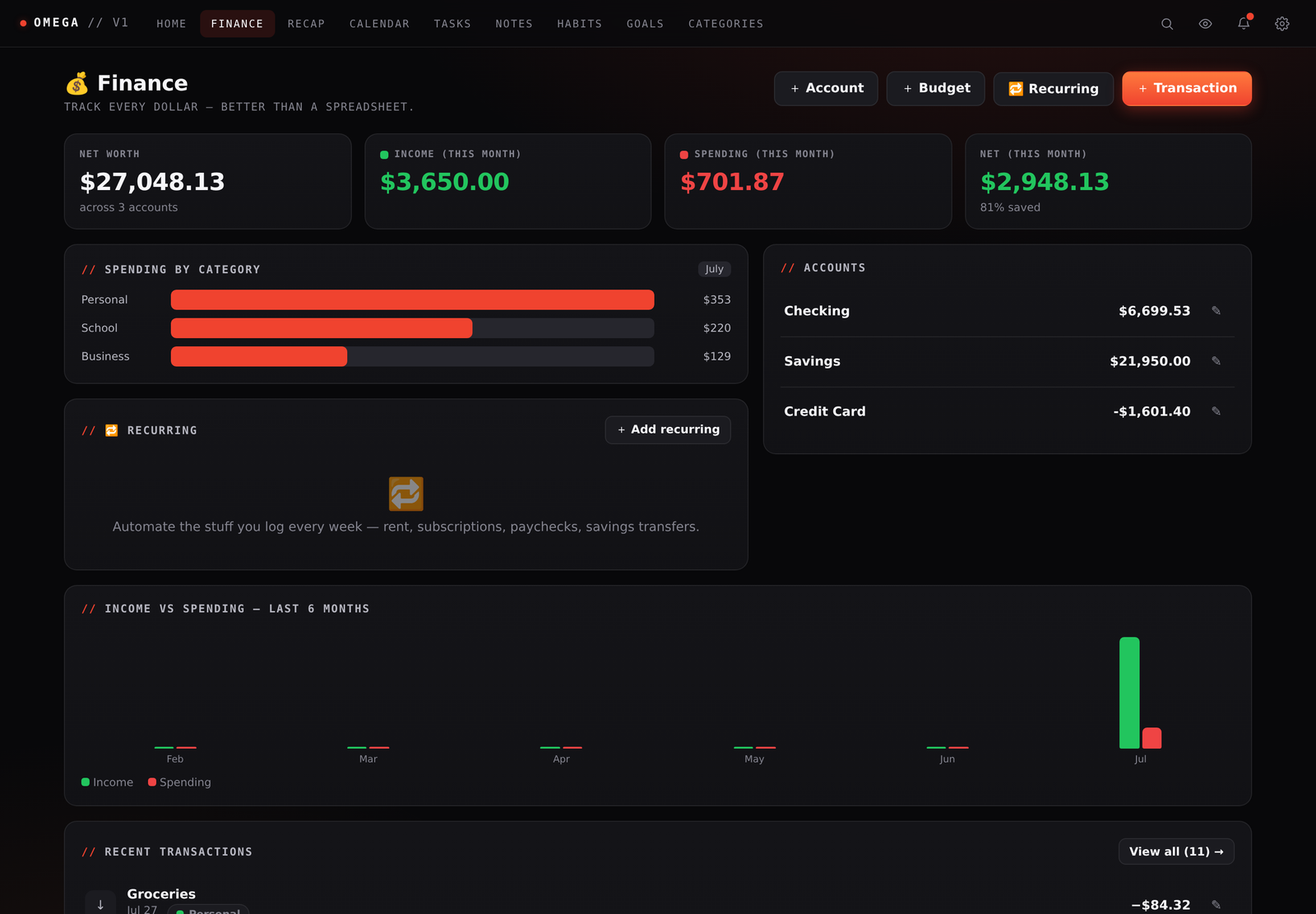Viewport: 1316px width, 914px height.
Task: Click the green July income bar
Action: [x=1129, y=693]
